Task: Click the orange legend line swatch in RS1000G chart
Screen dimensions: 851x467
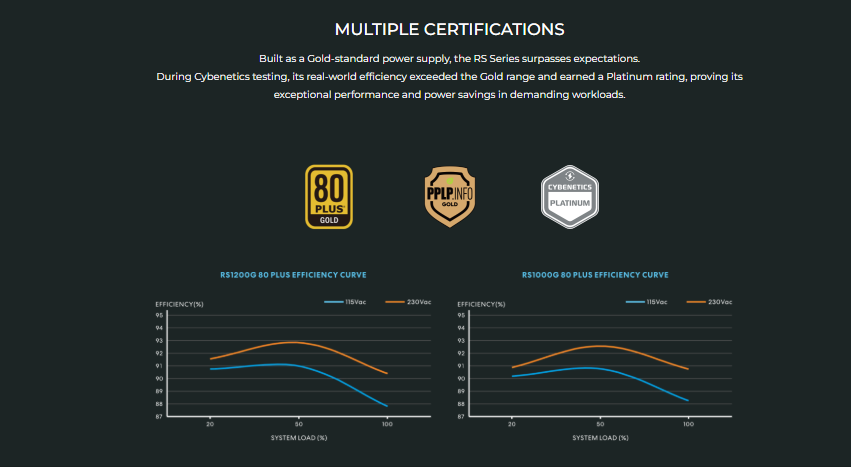Action: 695,301
